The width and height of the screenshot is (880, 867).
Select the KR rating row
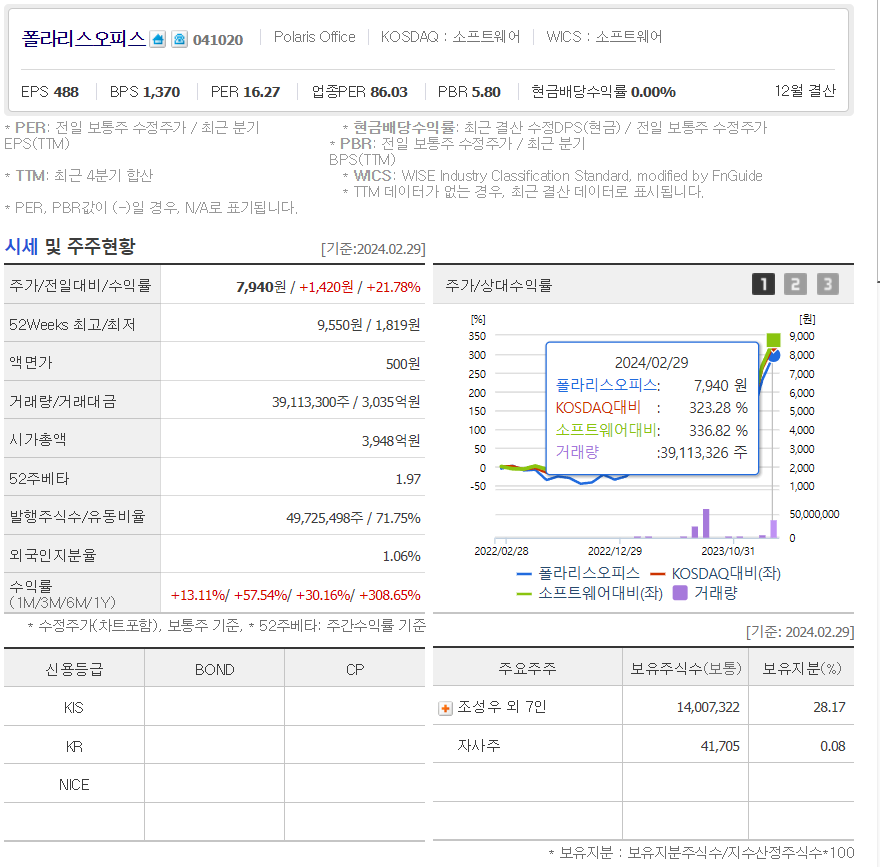[214, 746]
